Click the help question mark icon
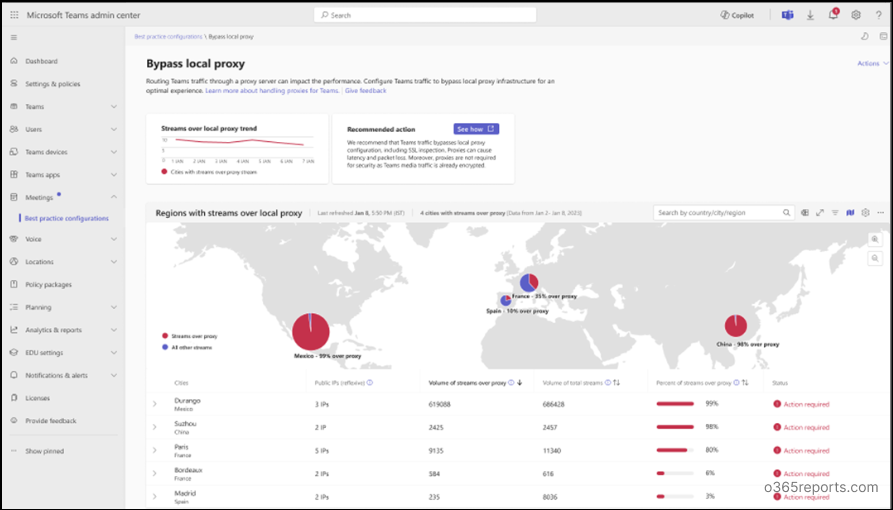This screenshot has height=510, width=893. (879, 15)
